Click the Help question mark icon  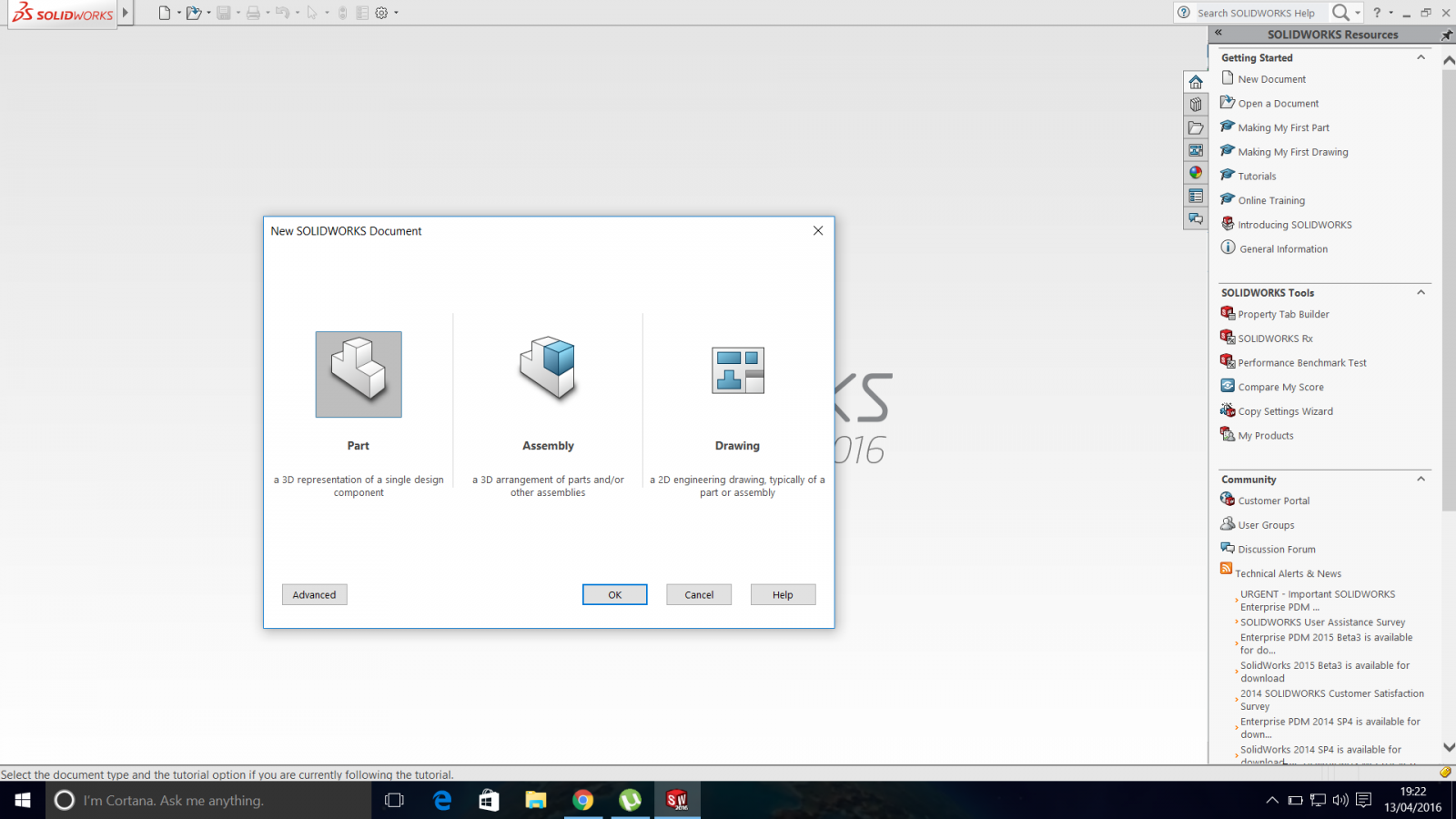tap(1377, 13)
